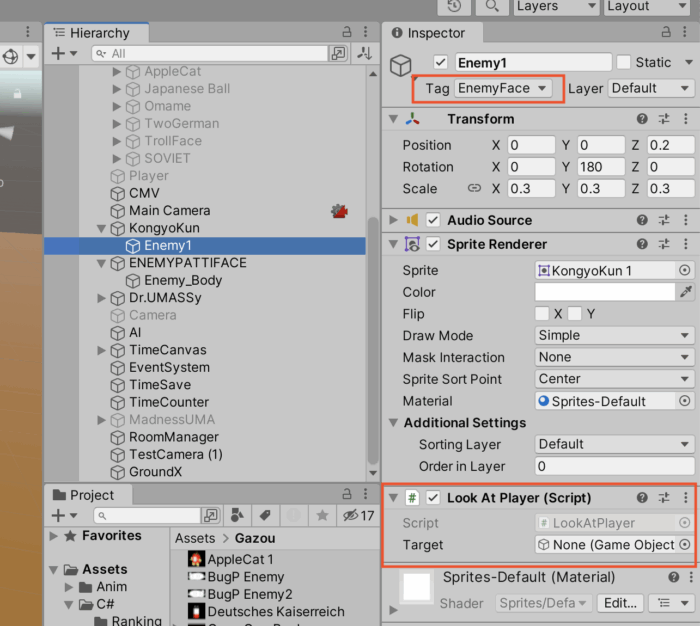
Task: Click the Edit... shader button
Action: [620, 603]
